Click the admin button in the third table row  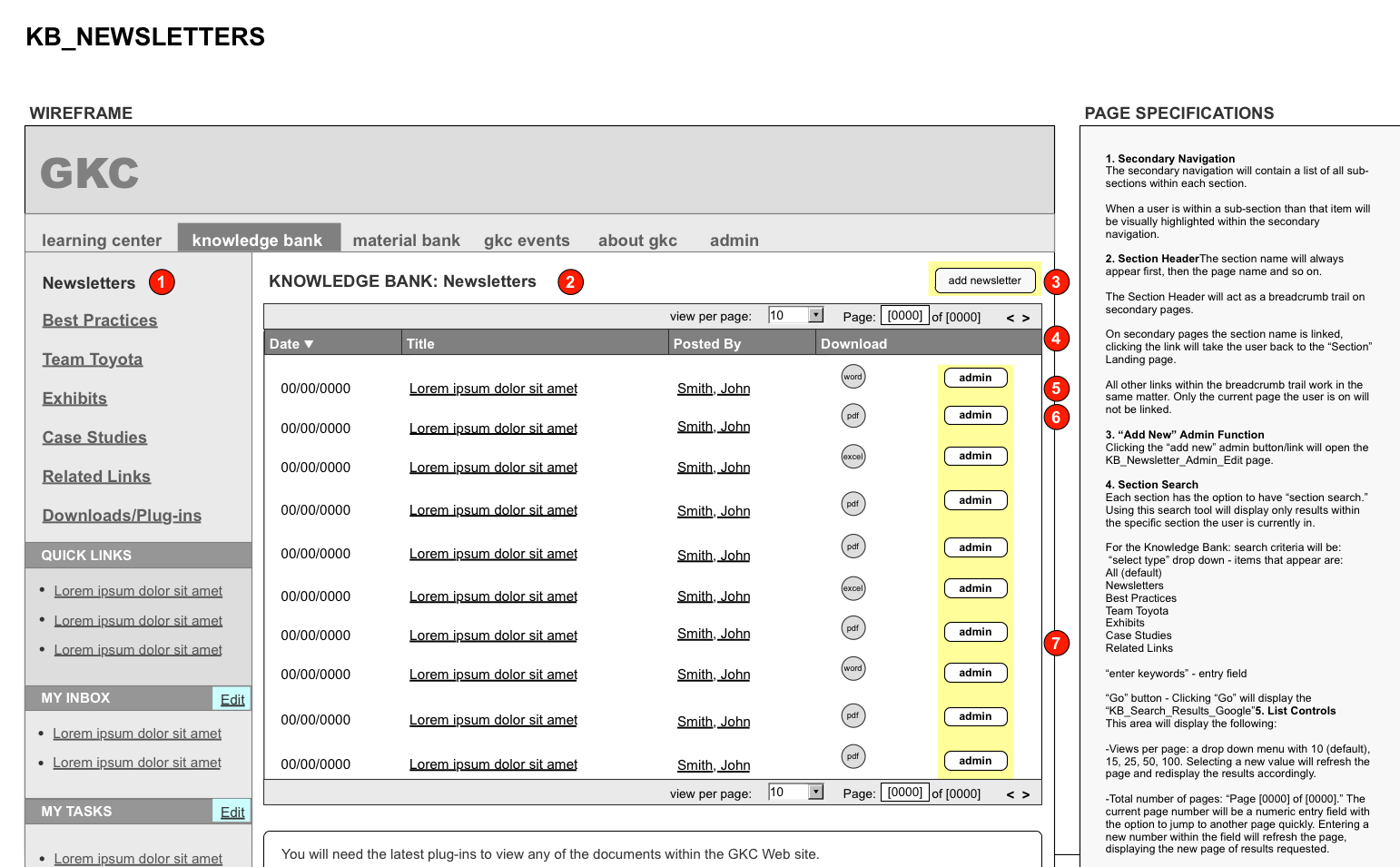tap(975, 456)
